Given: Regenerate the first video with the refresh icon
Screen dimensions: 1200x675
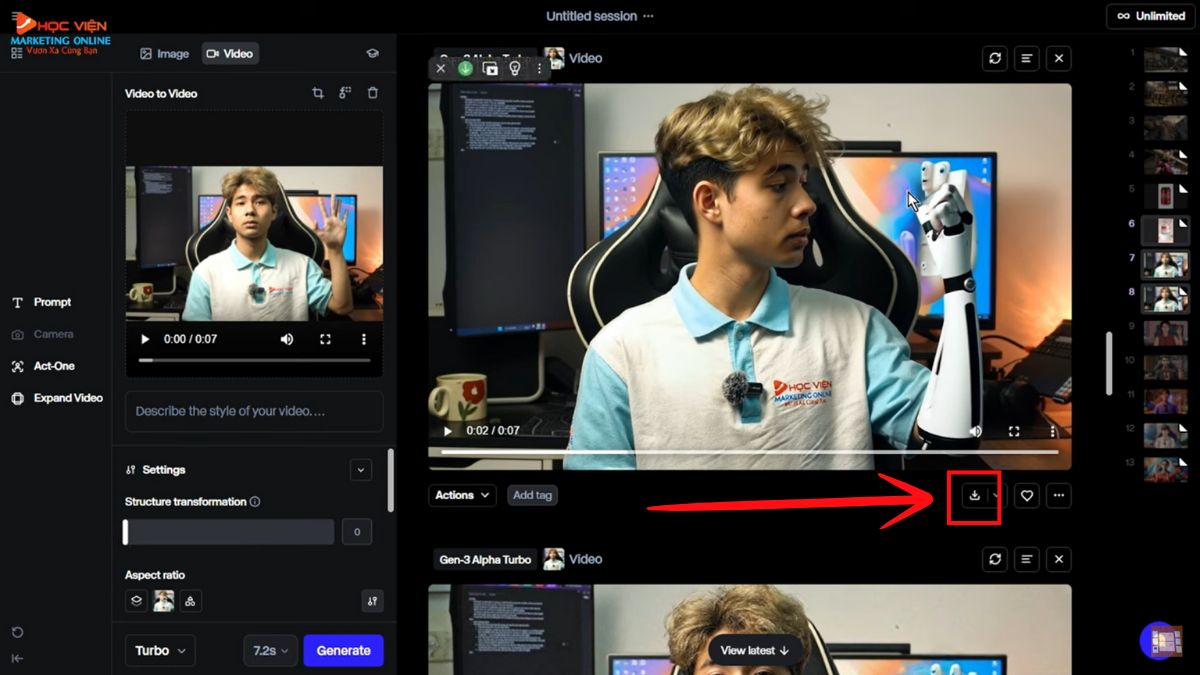Looking at the screenshot, I should click(x=995, y=58).
